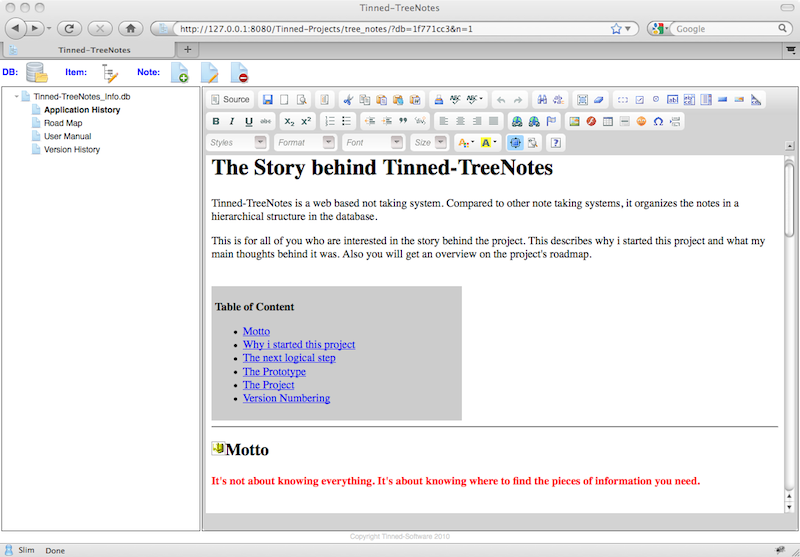This screenshot has width=800, height=557.
Task: Insert a smiley face
Action: click(x=641, y=121)
